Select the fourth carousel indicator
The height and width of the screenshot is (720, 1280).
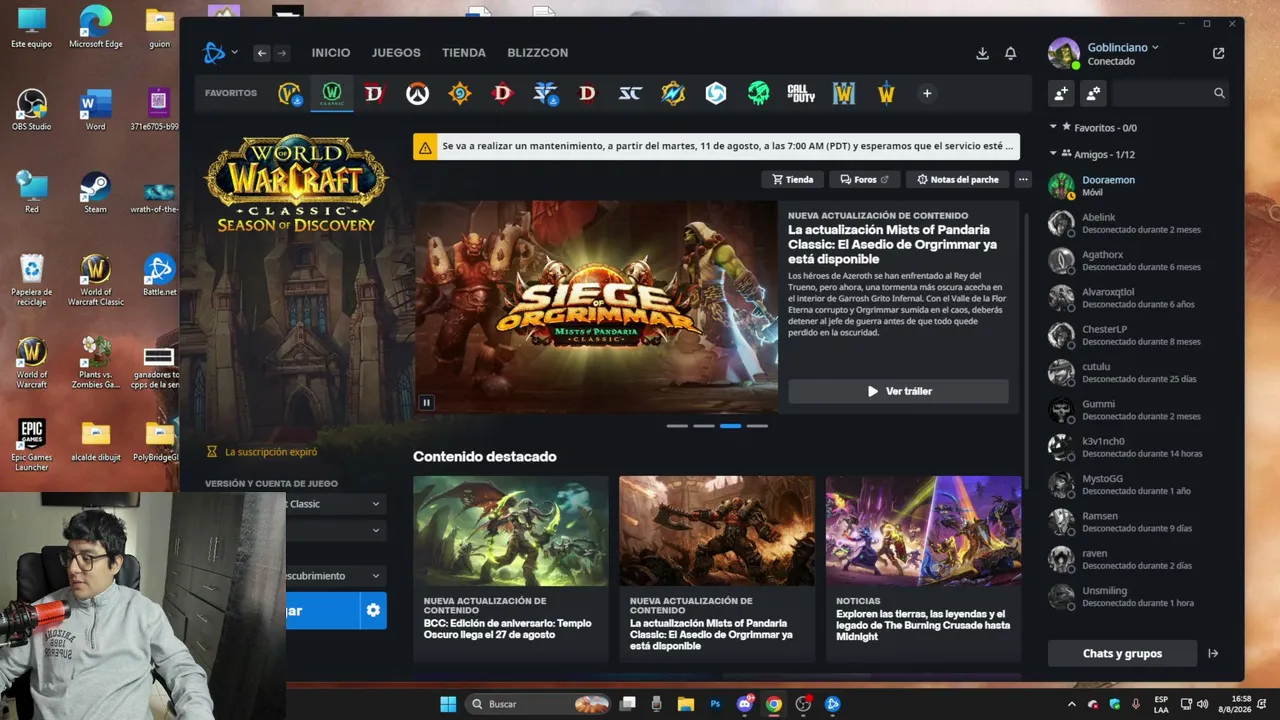(757, 426)
